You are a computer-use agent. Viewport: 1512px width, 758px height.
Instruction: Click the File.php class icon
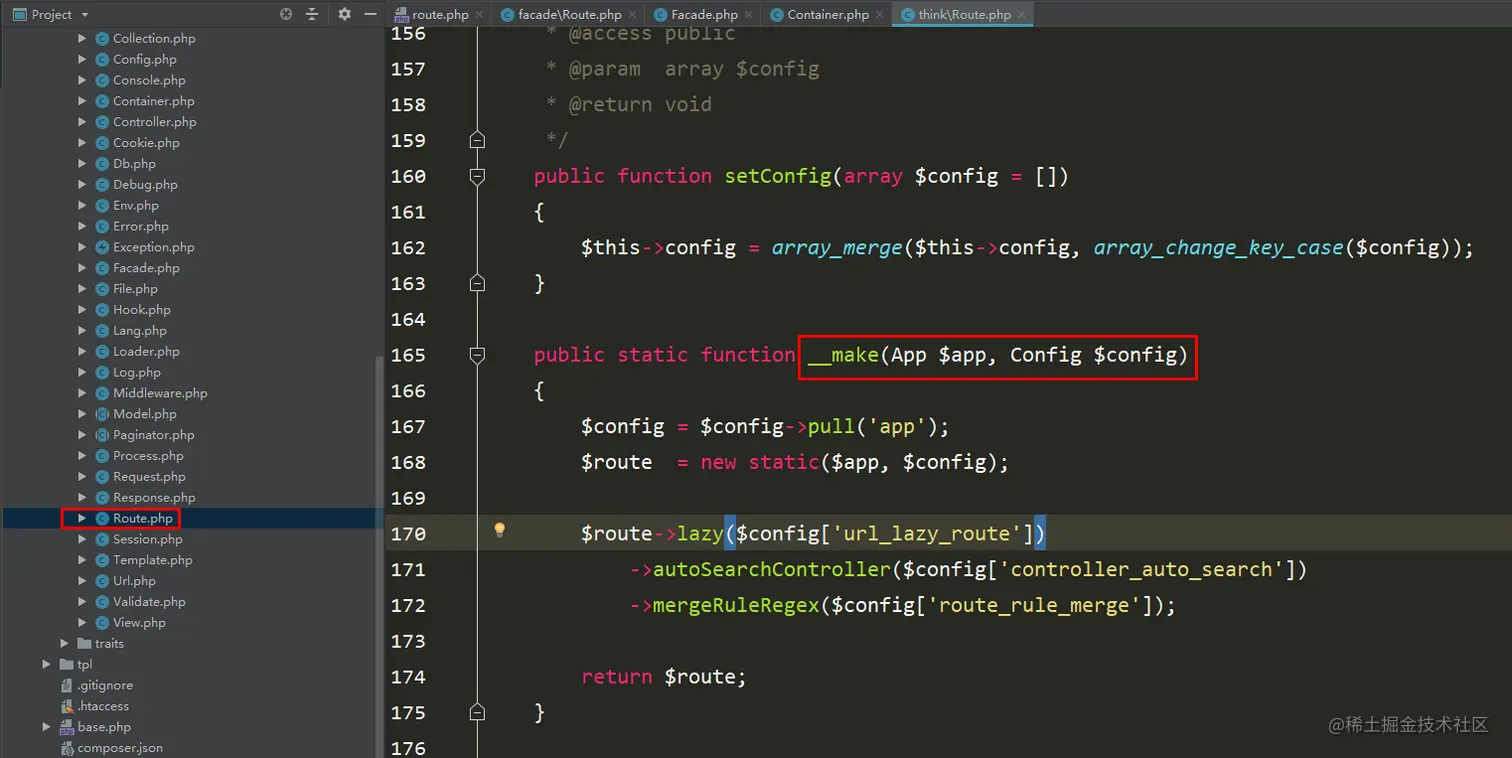102,289
